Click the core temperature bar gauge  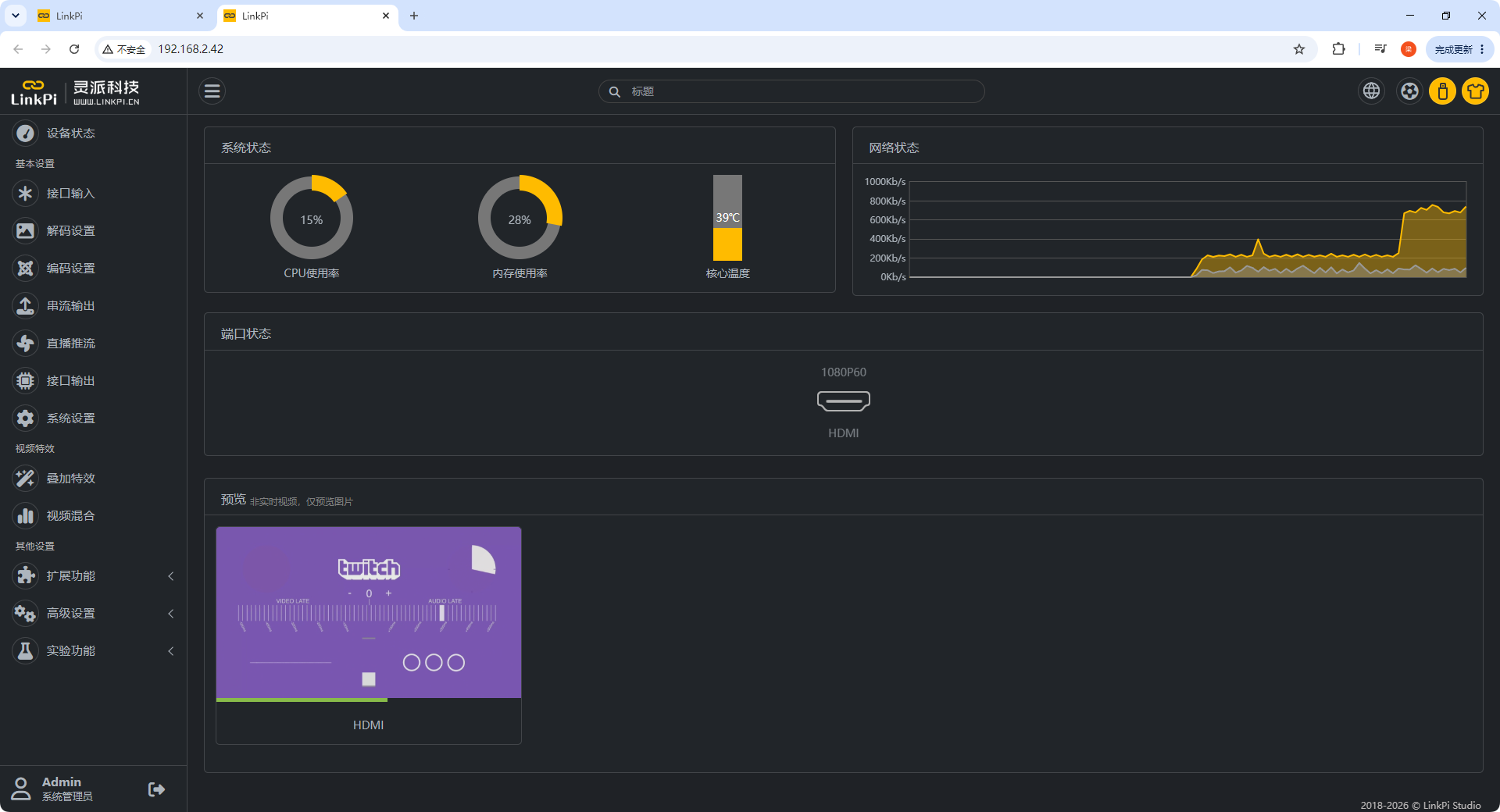[x=727, y=218]
